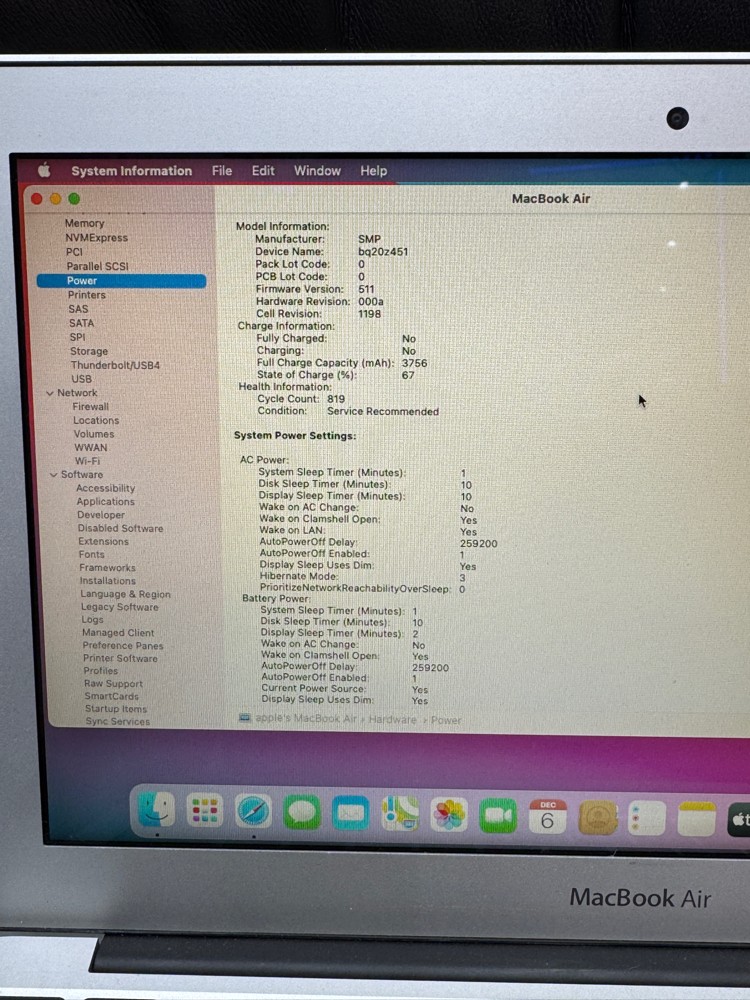
Task: Select Fonts under Software
Action: (x=91, y=554)
